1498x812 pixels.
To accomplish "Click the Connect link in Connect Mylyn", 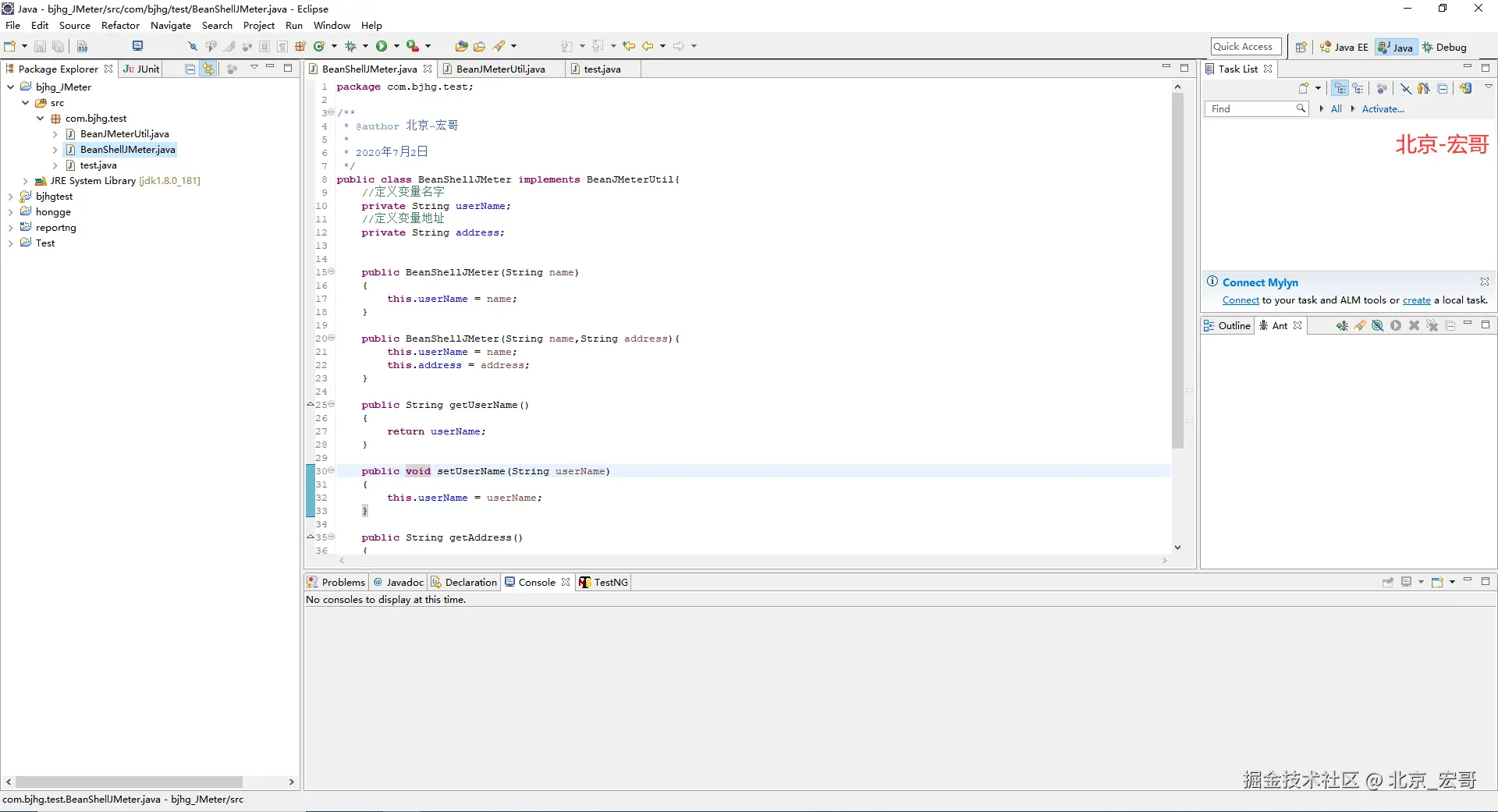I will (x=1241, y=300).
